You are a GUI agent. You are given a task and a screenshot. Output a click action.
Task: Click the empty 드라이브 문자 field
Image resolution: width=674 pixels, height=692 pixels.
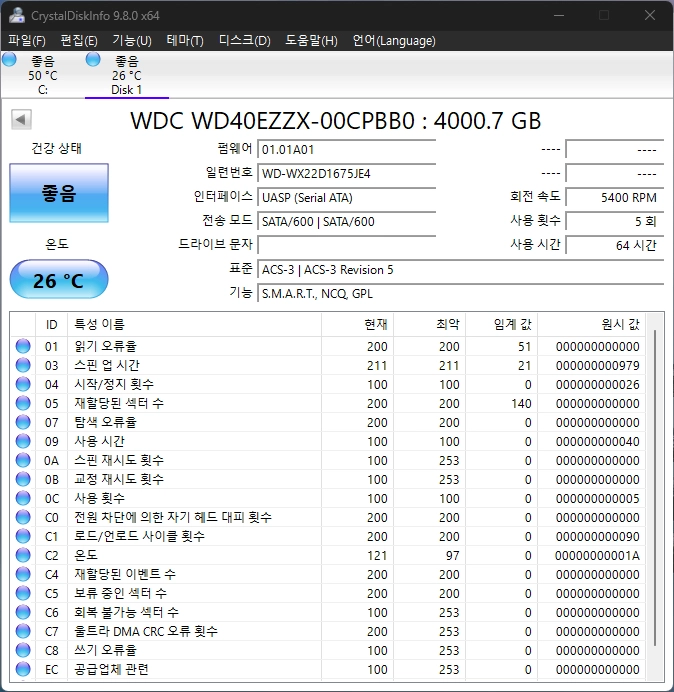click(346, 245)
